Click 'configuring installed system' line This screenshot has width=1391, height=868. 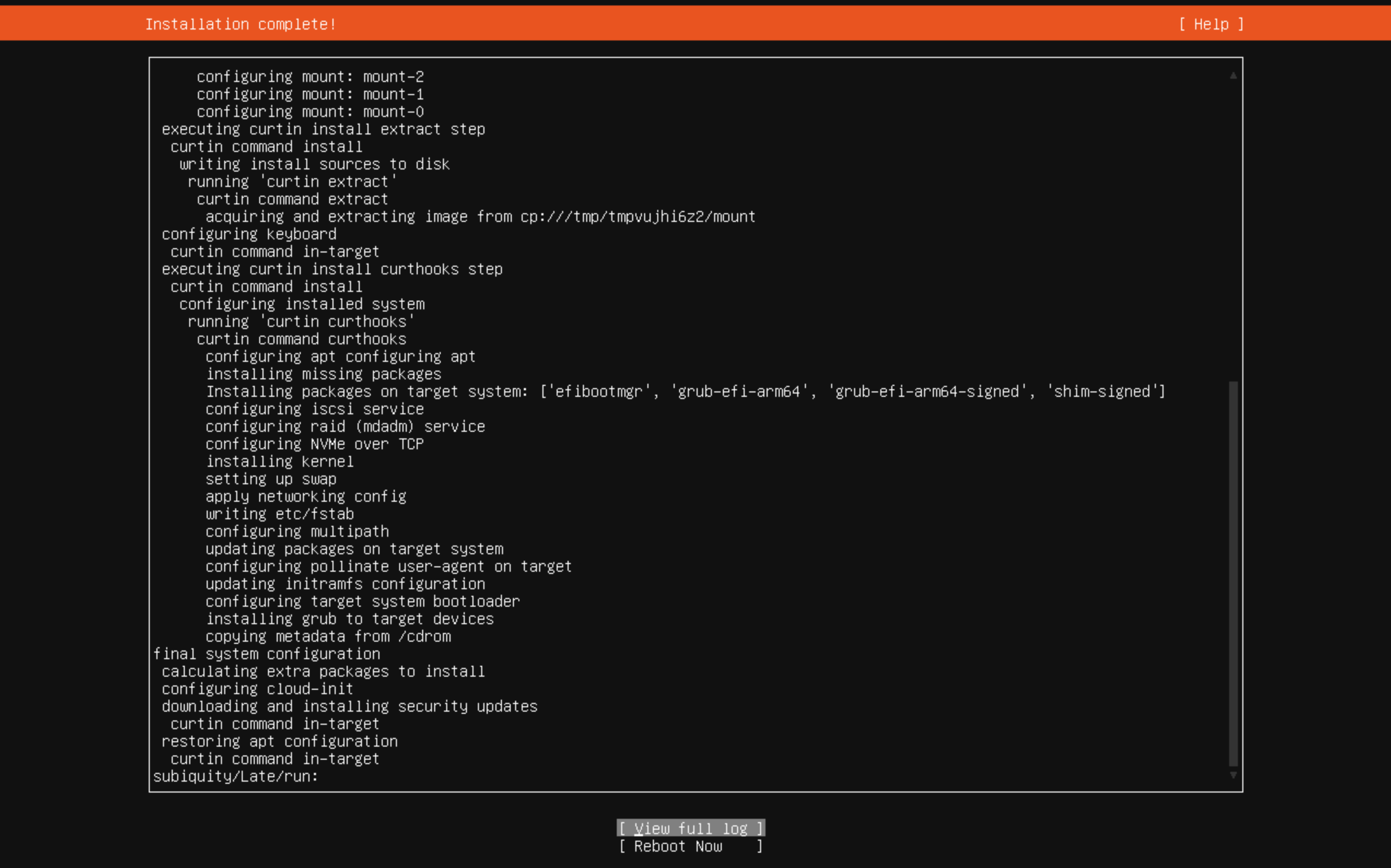[x=302, y=304]
